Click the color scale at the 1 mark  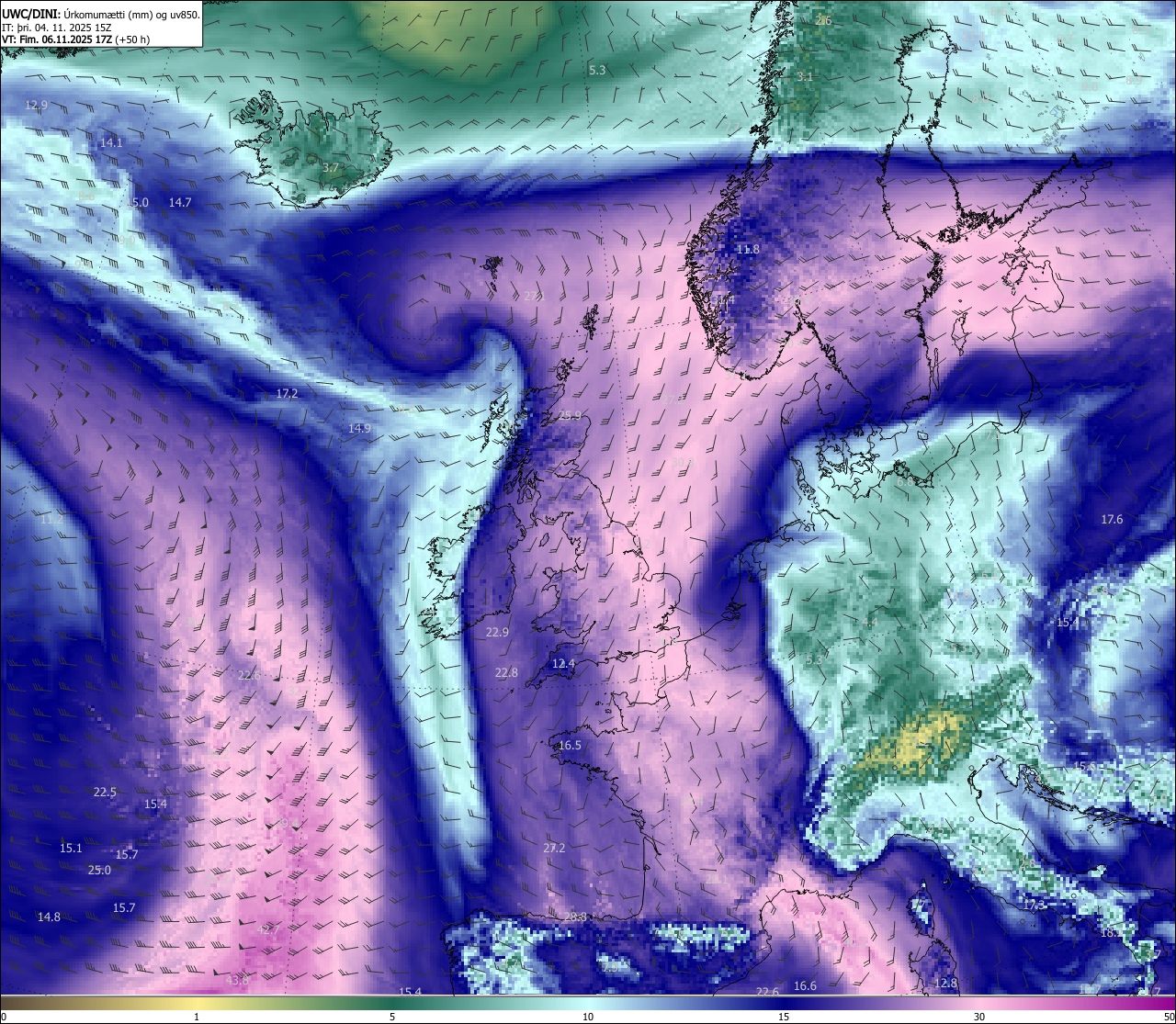point(197,1017)
